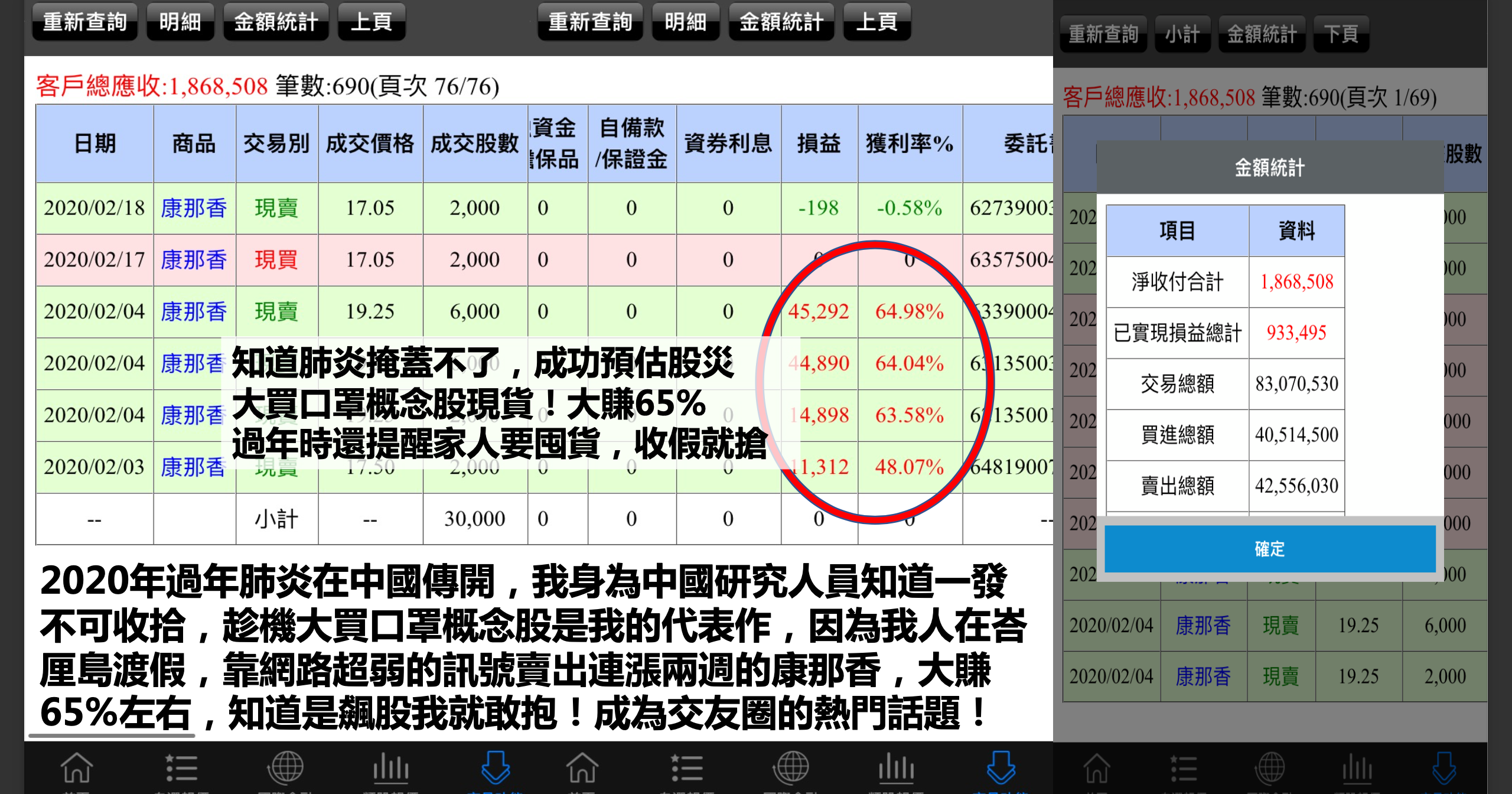The width and height of the screenshot is (1512, 794).
Task: Tap 上頁 in the middle panel toolbar
Action: (877, 22)
